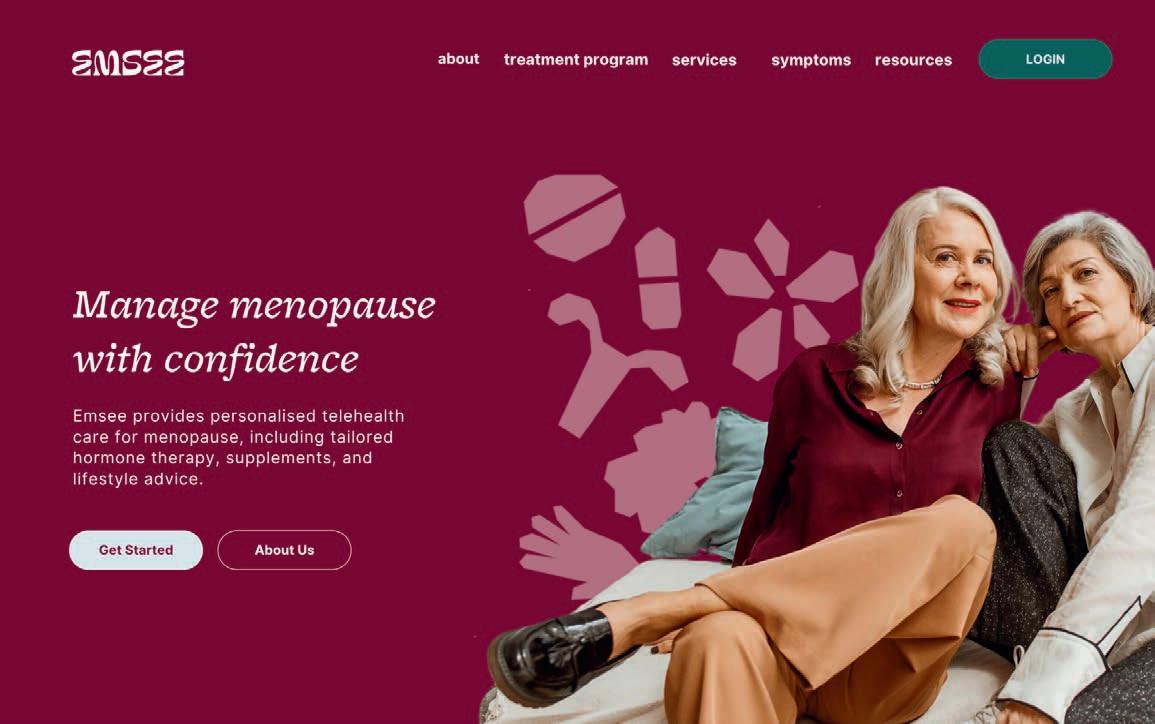This screenshot has height=724, width=1155.
Task: Open the symptoms navigation link
Action: (811, 60)
